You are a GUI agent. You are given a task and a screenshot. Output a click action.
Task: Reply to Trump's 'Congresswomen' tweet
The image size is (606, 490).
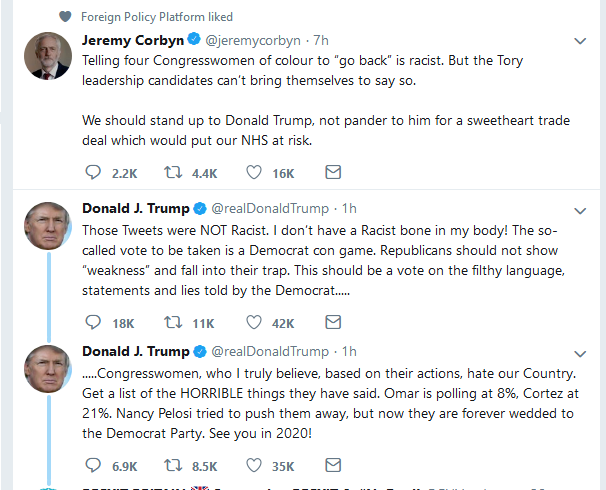[x=93, y=466]
